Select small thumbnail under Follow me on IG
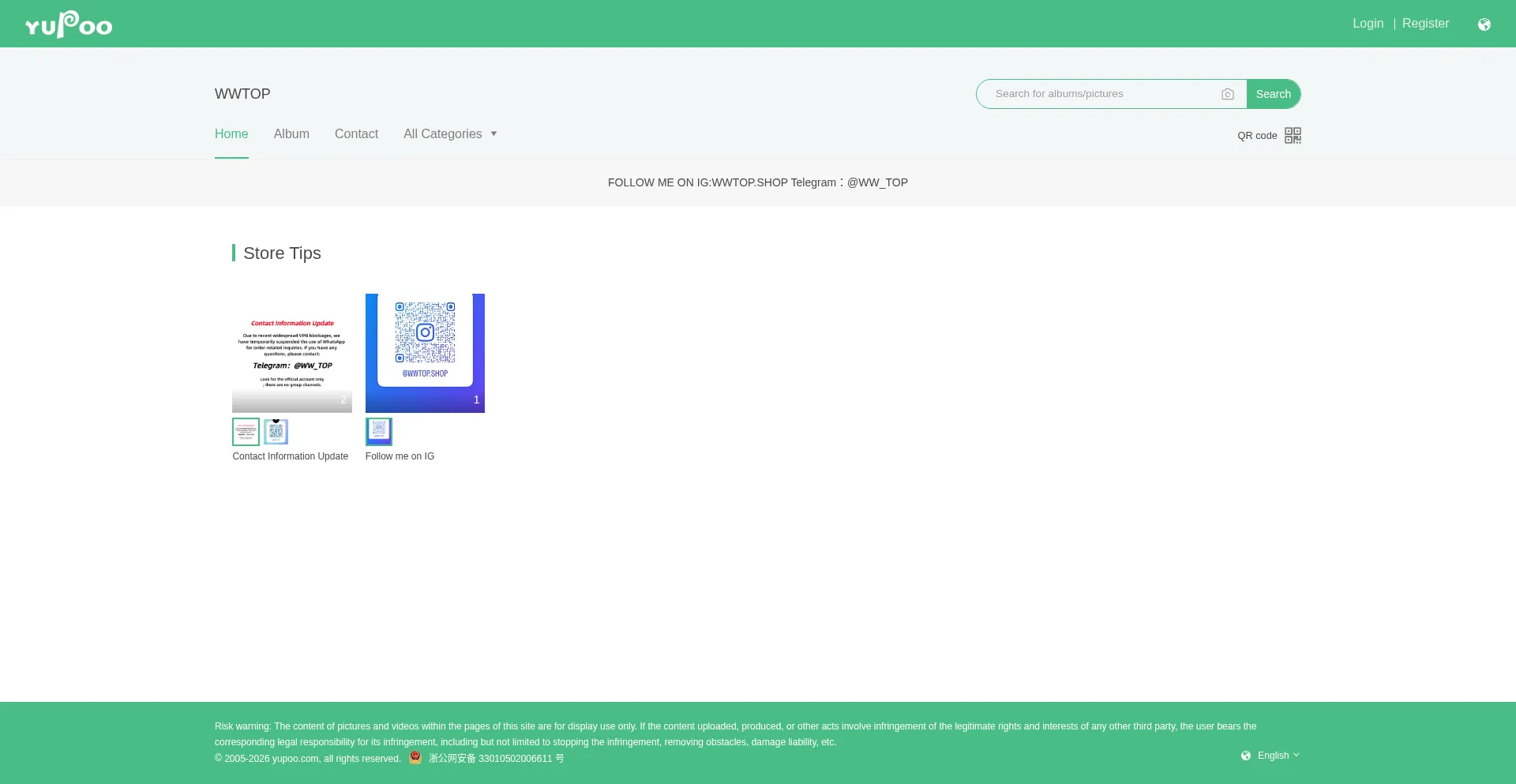 [x=379, y=432]
